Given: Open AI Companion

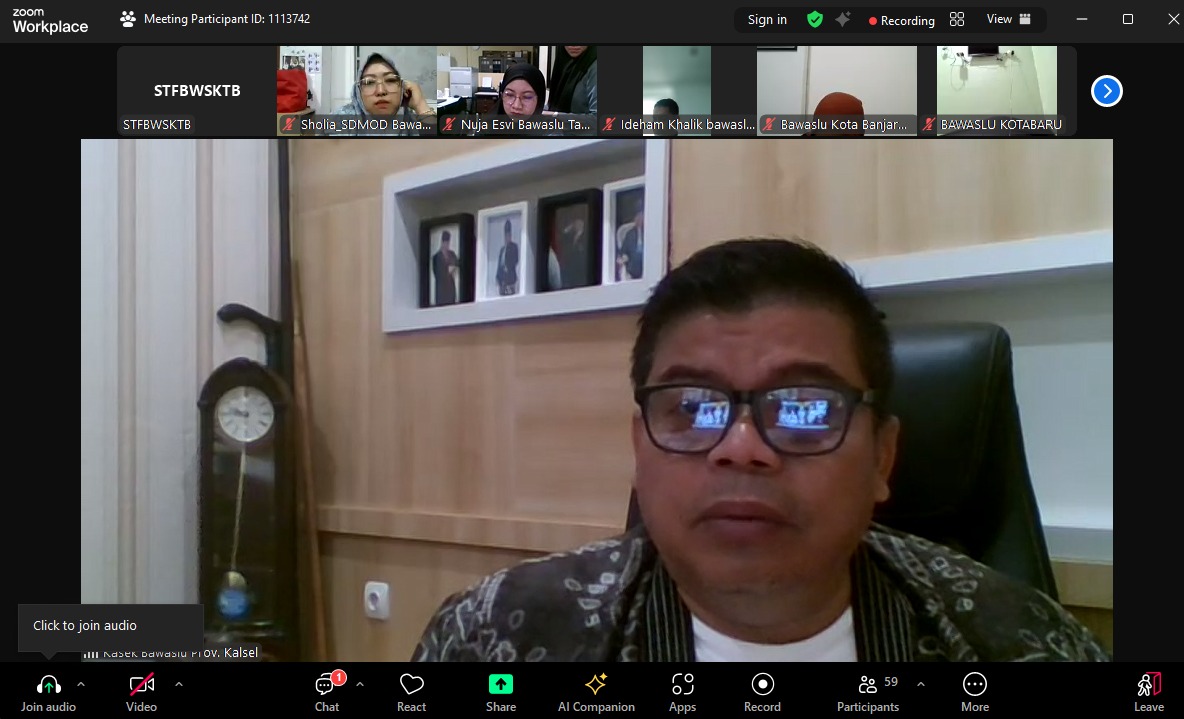Looking at the screenshot, I should [596, 693].
